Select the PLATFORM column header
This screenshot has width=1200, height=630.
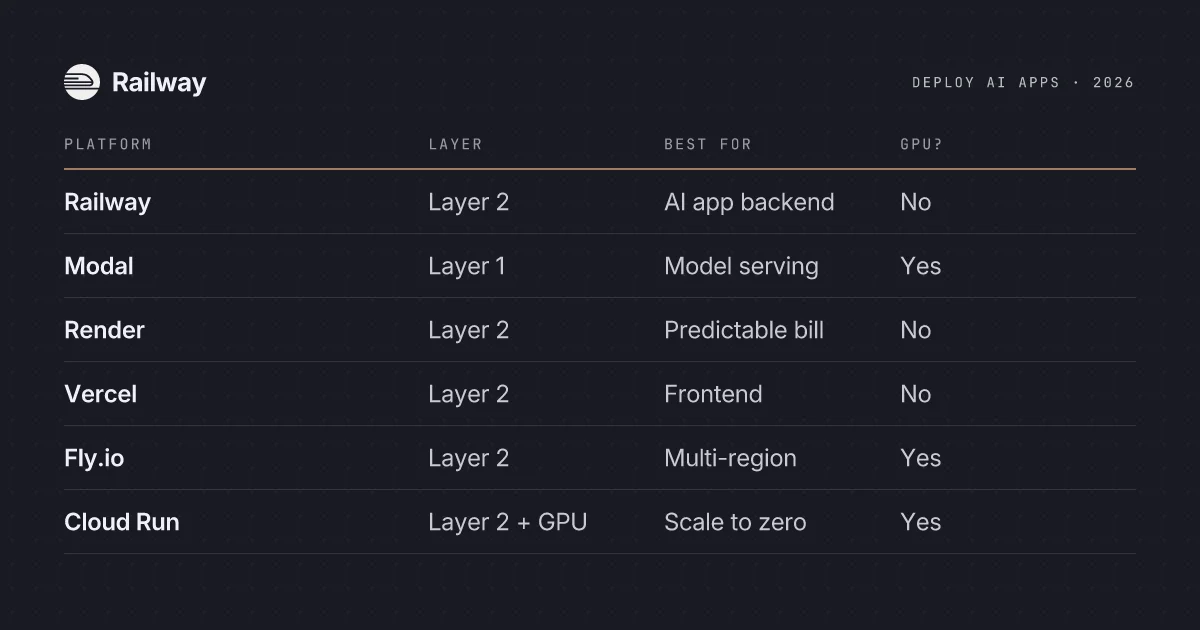[108, 144]
